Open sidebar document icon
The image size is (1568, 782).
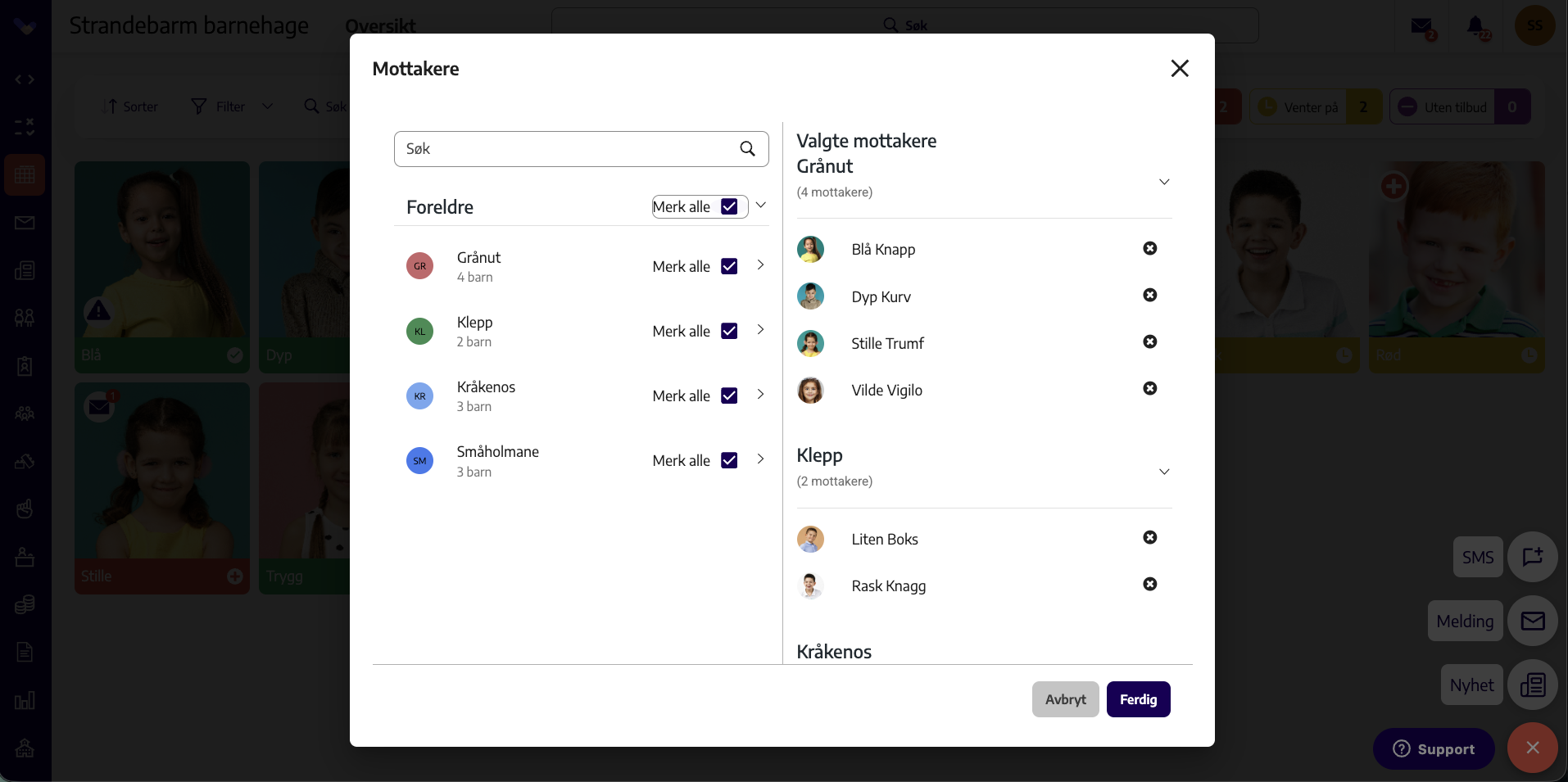click(x=25, y=652)
